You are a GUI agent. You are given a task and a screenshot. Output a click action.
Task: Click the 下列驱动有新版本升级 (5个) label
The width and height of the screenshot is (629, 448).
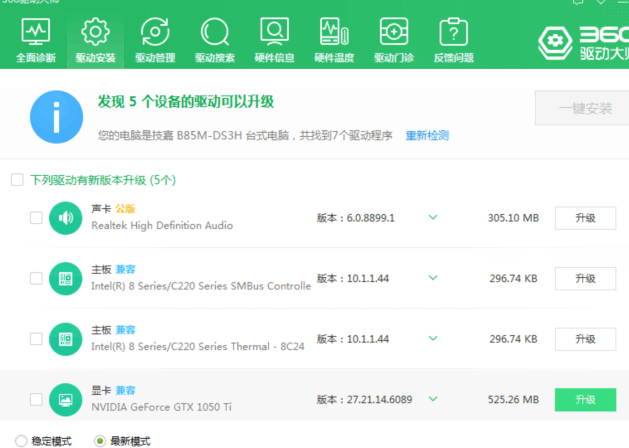tap(103, 180)
